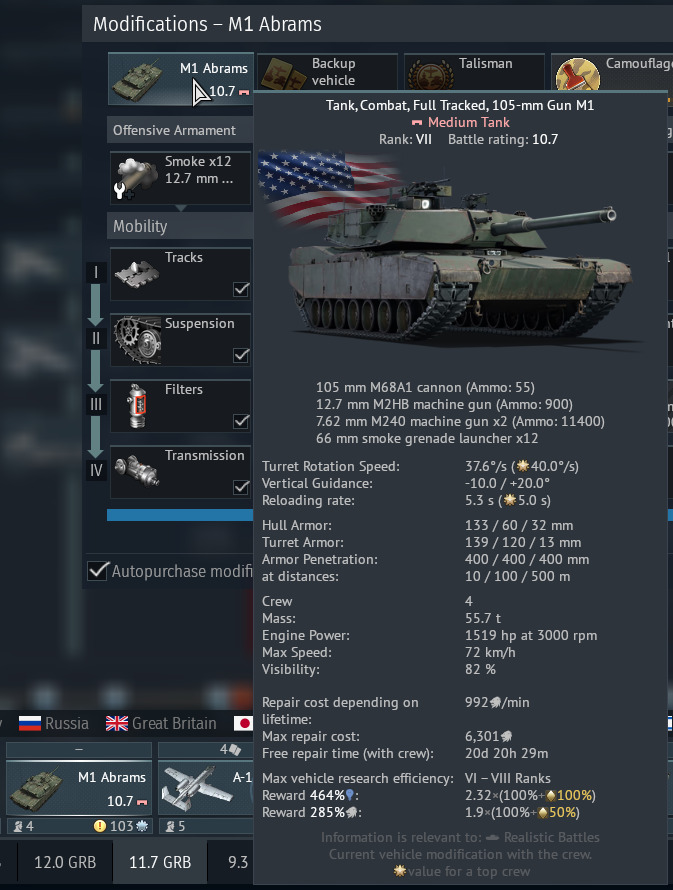Toggle the Transmission modification checkbox

coord(241,487)
